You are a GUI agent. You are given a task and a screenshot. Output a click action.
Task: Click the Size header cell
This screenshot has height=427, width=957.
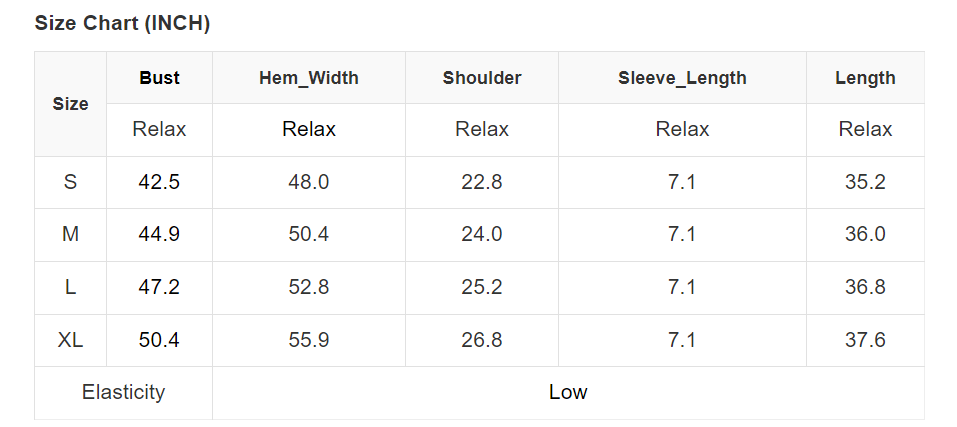tap(70, 103)
